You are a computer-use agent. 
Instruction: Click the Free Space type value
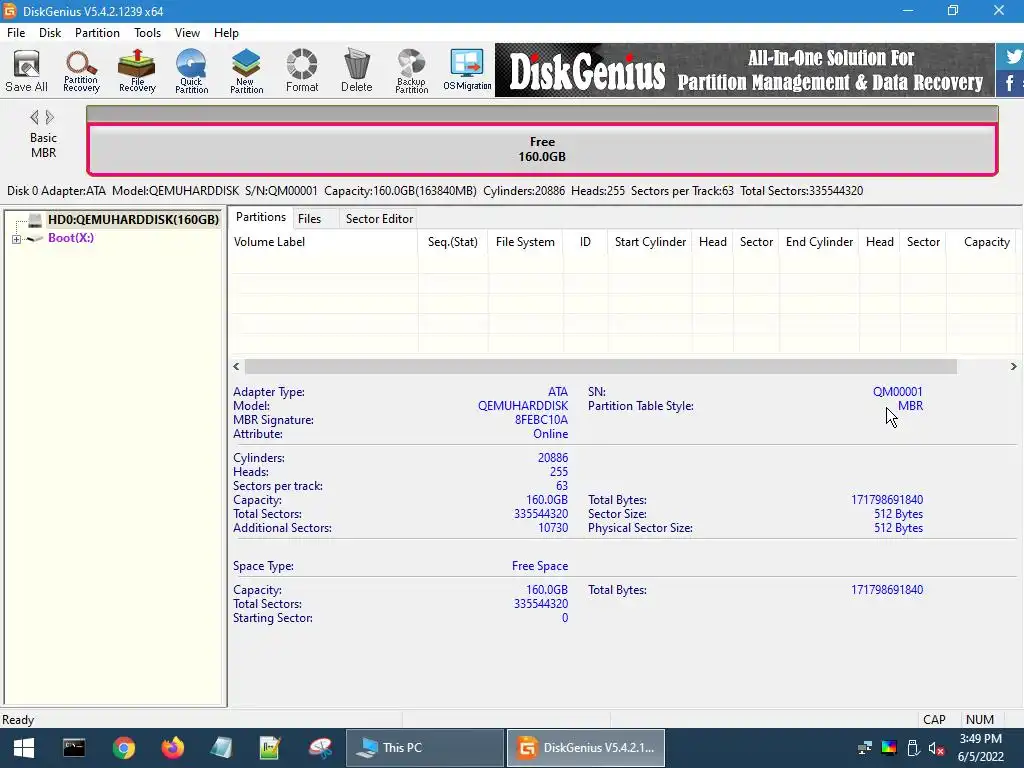(539, 566)
